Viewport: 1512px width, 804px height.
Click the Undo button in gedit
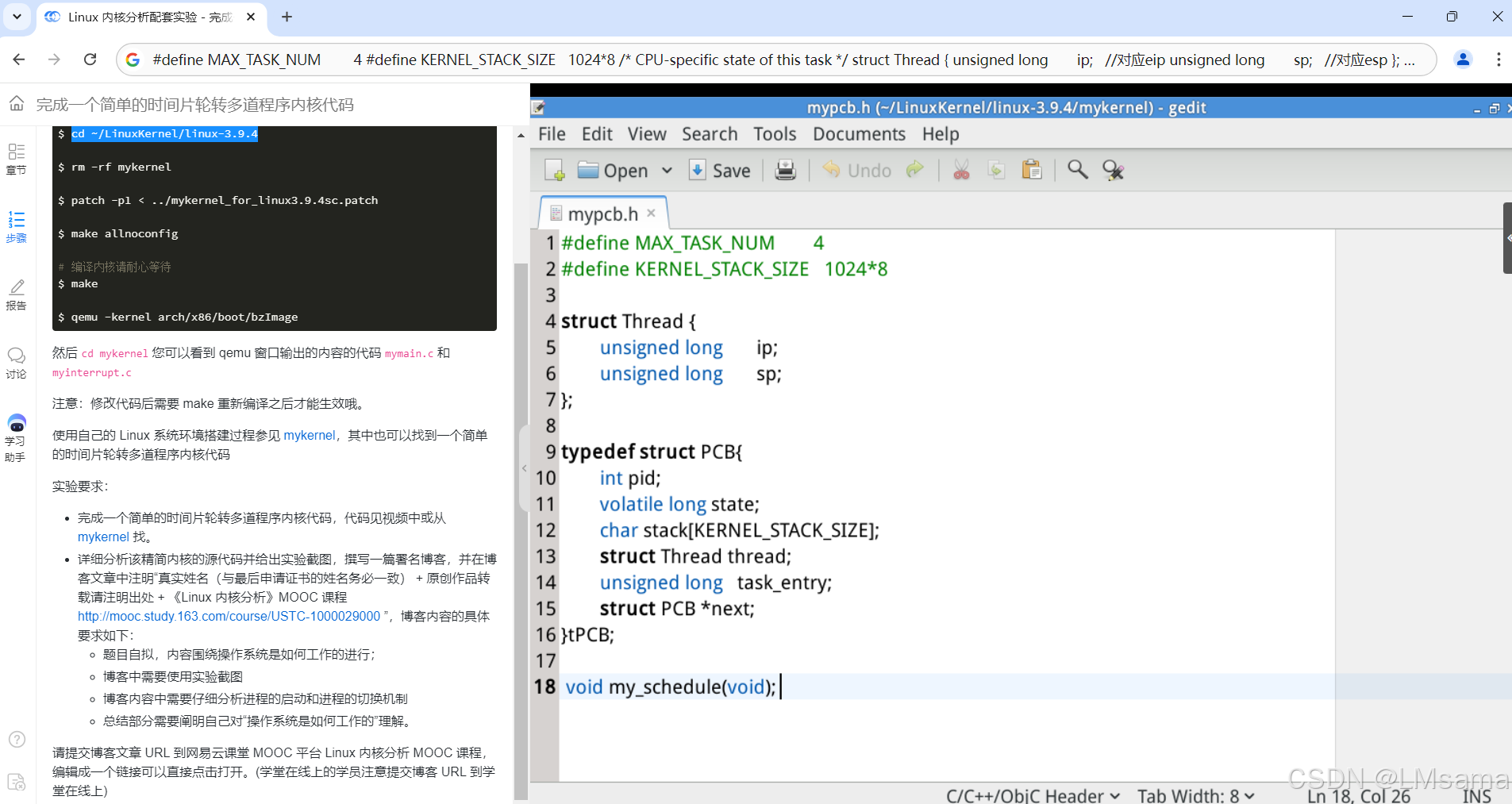pos(856,170)
